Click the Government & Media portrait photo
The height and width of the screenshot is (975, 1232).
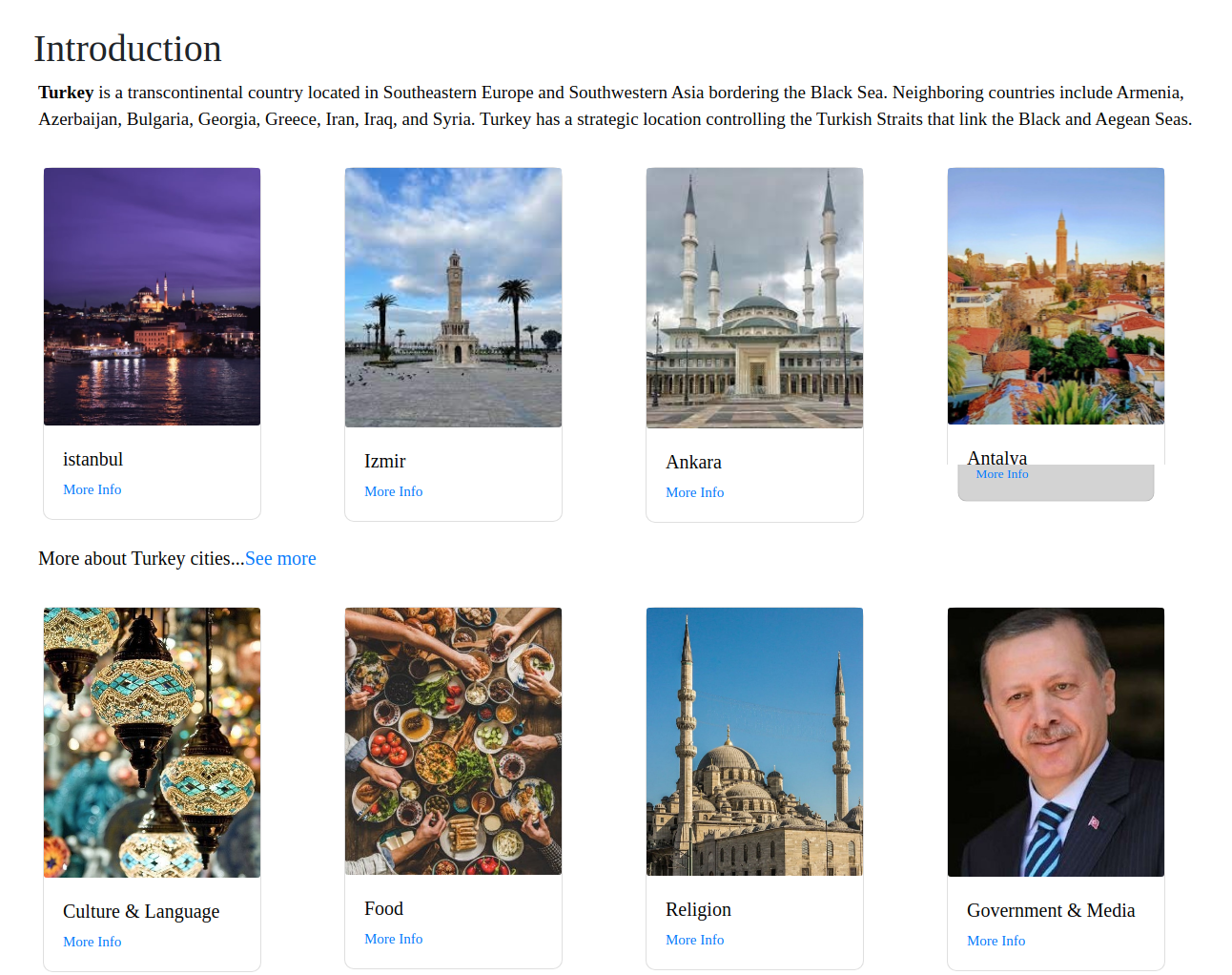(1056, 742)
